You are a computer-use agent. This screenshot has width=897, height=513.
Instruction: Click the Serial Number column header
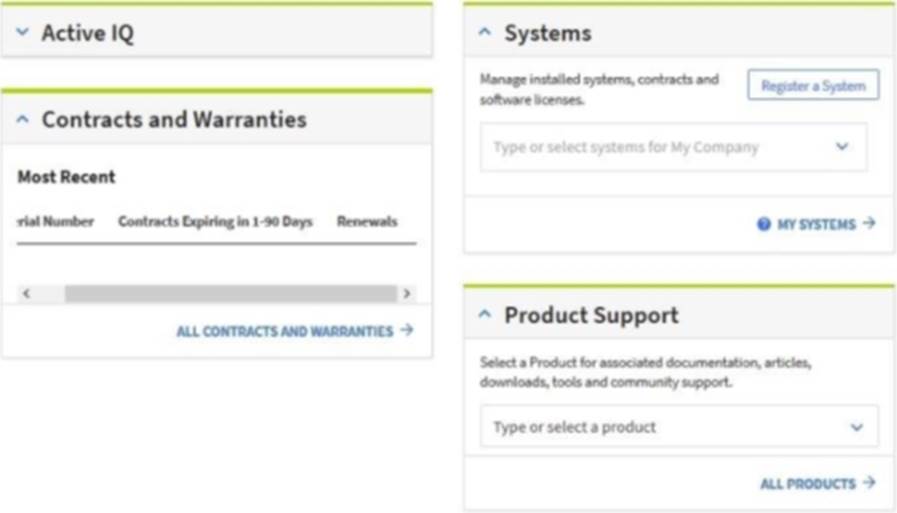pyautogui.click(x=56, y=222)
